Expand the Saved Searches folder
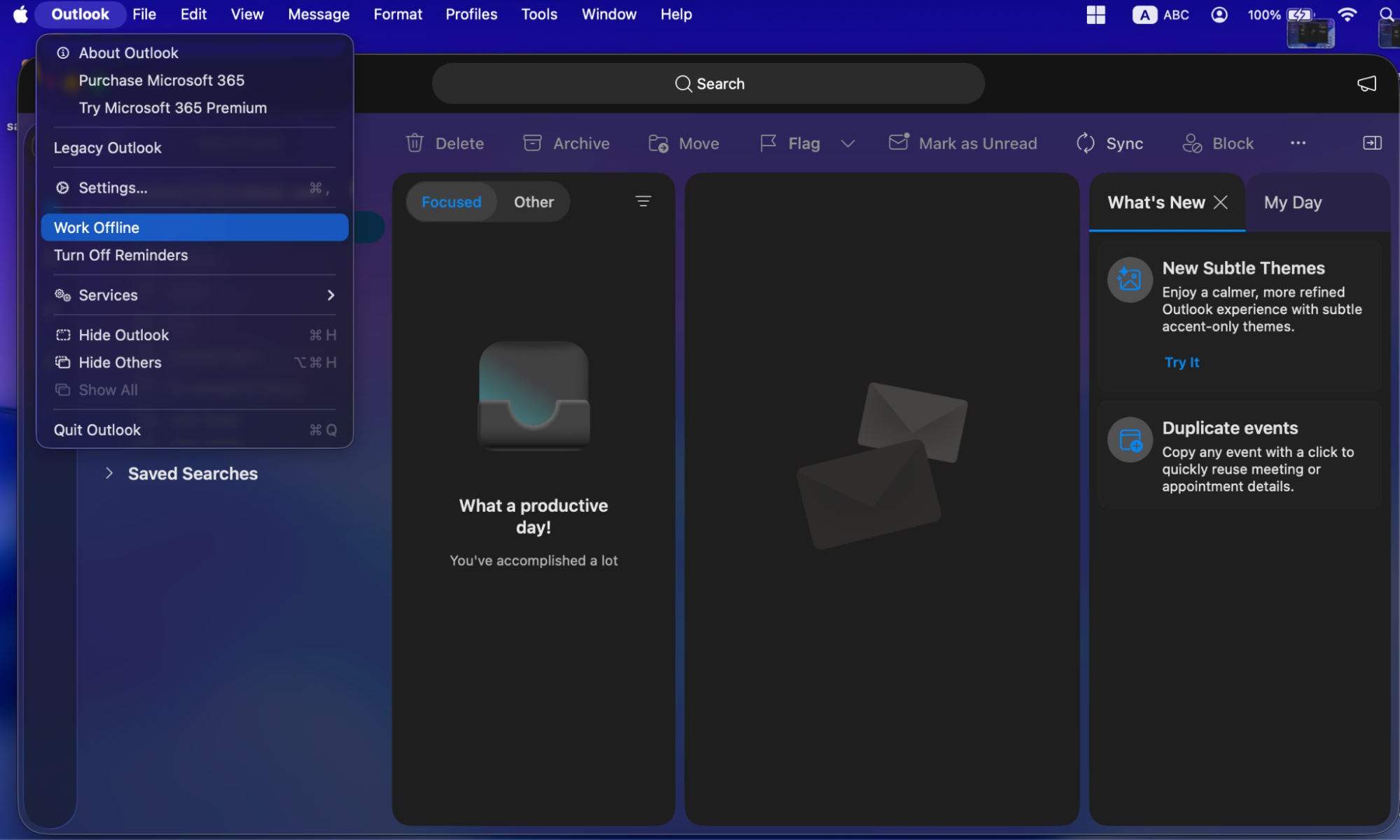The height and width of the screenshot is (840, 1400). pos(109,473)
